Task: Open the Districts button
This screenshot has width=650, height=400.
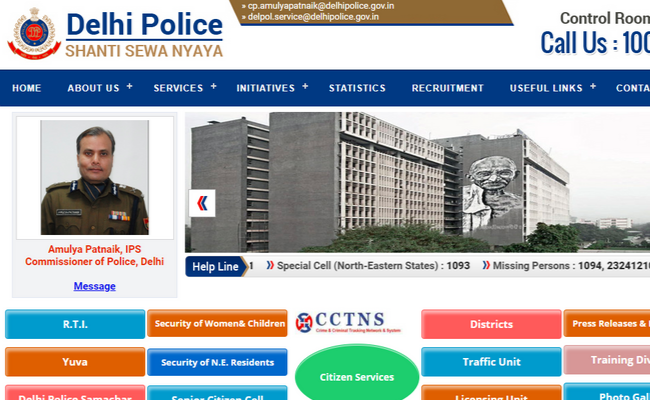Action: [491, 324]
